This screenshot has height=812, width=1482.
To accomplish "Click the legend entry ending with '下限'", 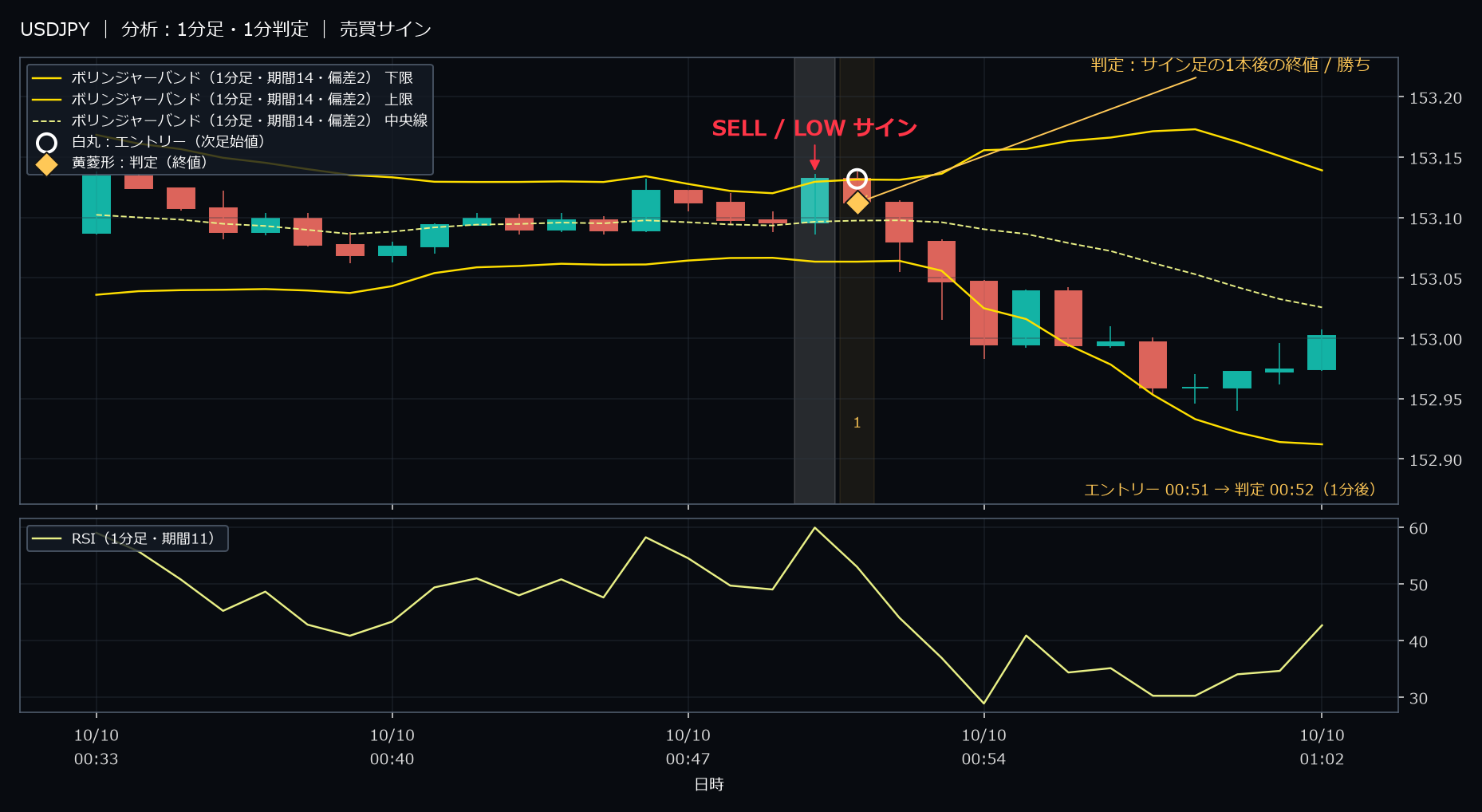I will pyautogui.click(x=223, y=77).
